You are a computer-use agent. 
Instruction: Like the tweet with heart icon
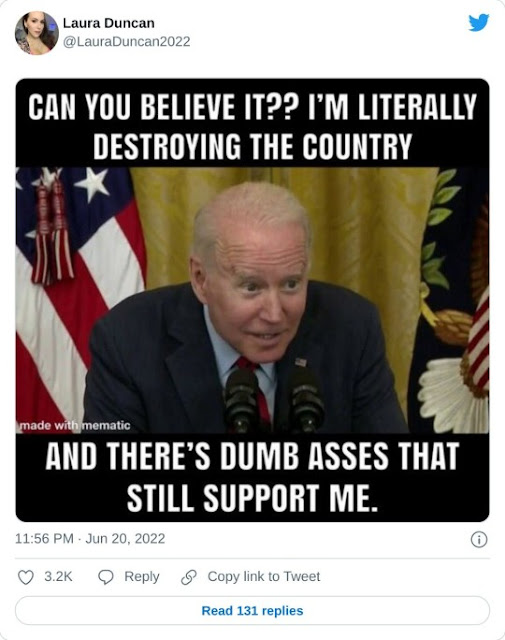pyautogui.click(x=26, y=577)
